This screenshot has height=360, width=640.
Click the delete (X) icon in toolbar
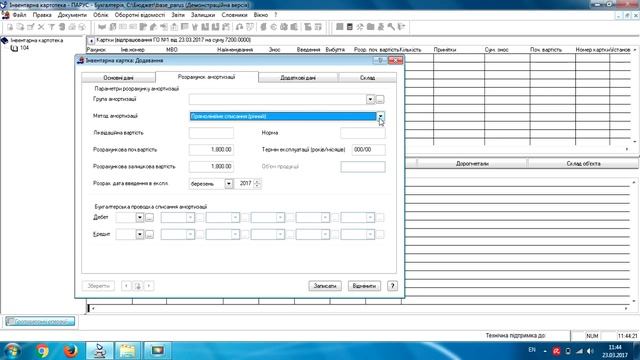pyautogui.click(x=41, y=27)
